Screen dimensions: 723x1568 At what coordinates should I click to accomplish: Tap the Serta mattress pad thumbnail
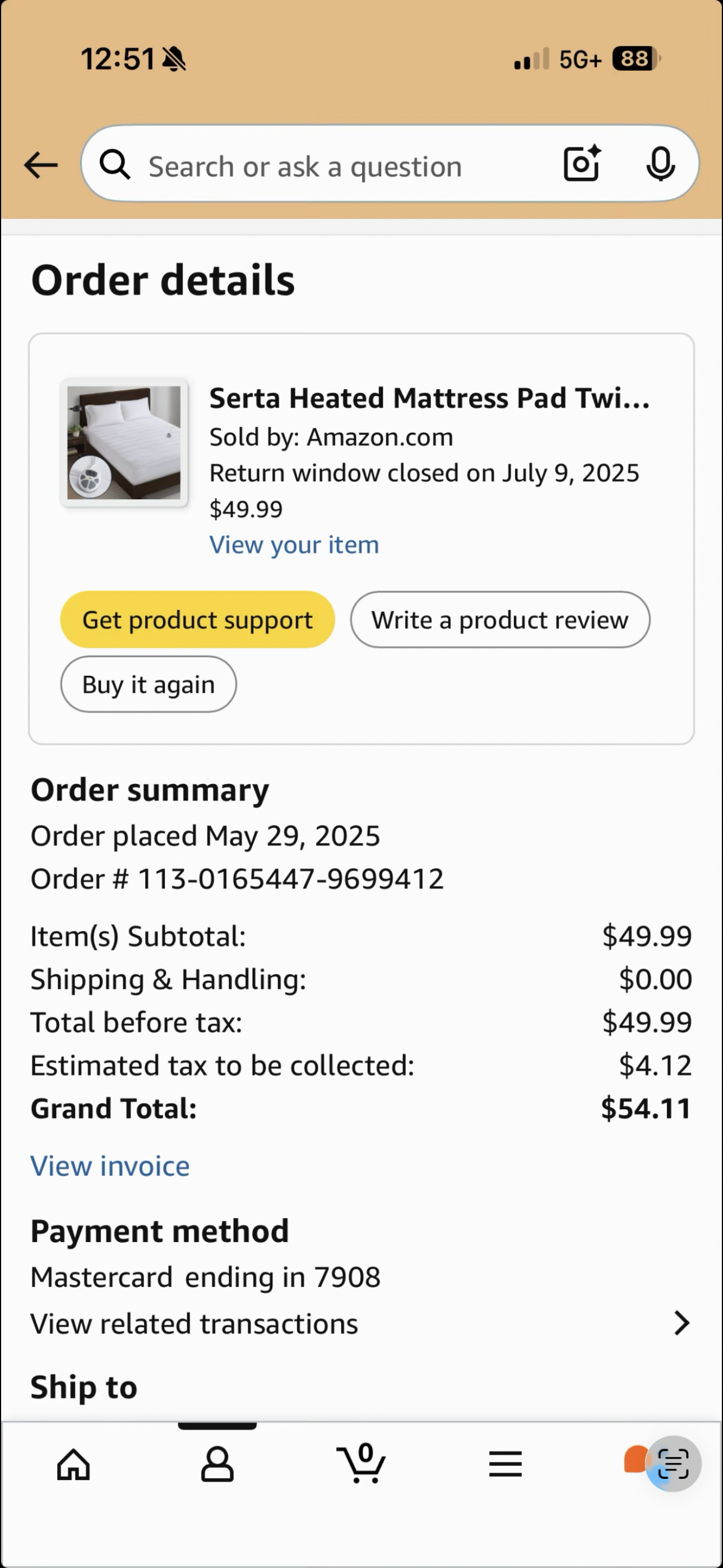[x=124, y=442]
